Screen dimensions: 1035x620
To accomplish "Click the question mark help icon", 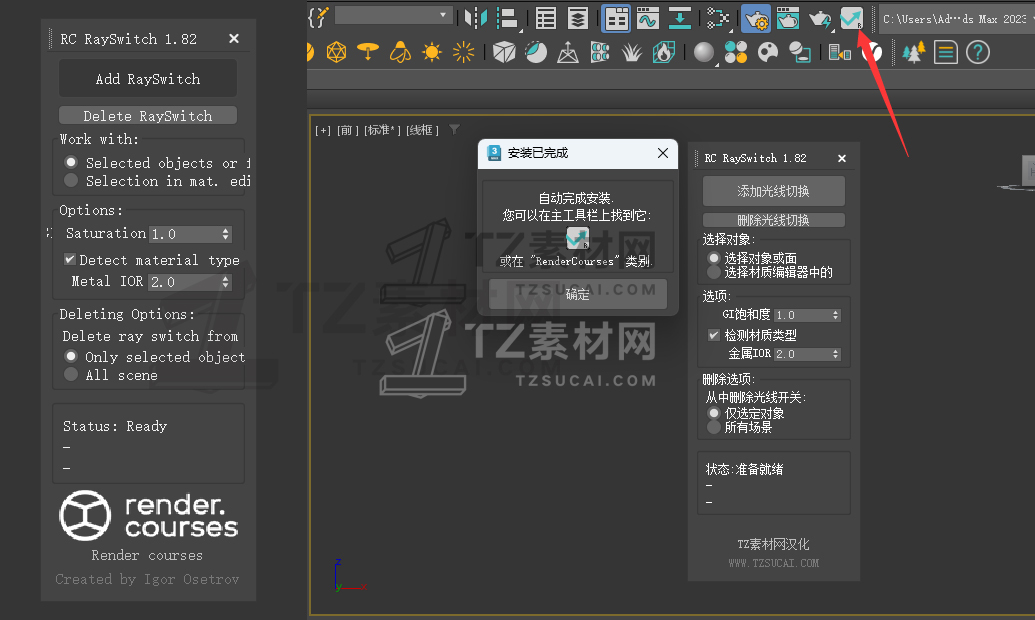I will (x=978, y=52).
